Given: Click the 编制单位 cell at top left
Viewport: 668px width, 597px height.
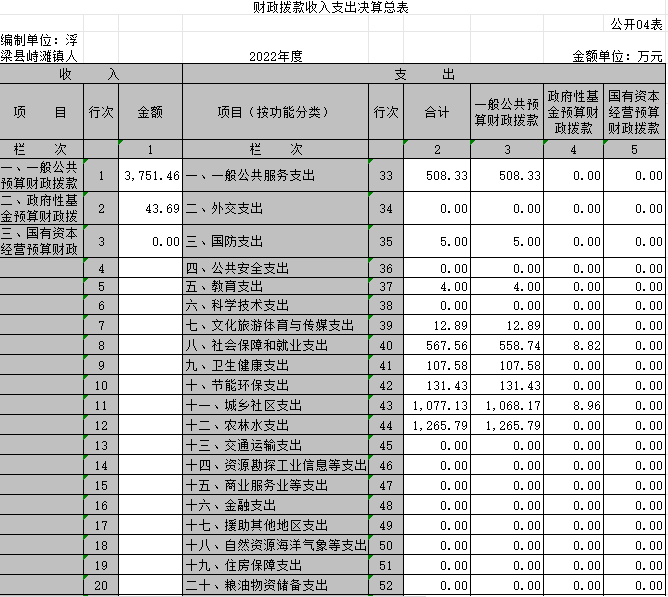Looking at the screenshot, I should point(41,49).
